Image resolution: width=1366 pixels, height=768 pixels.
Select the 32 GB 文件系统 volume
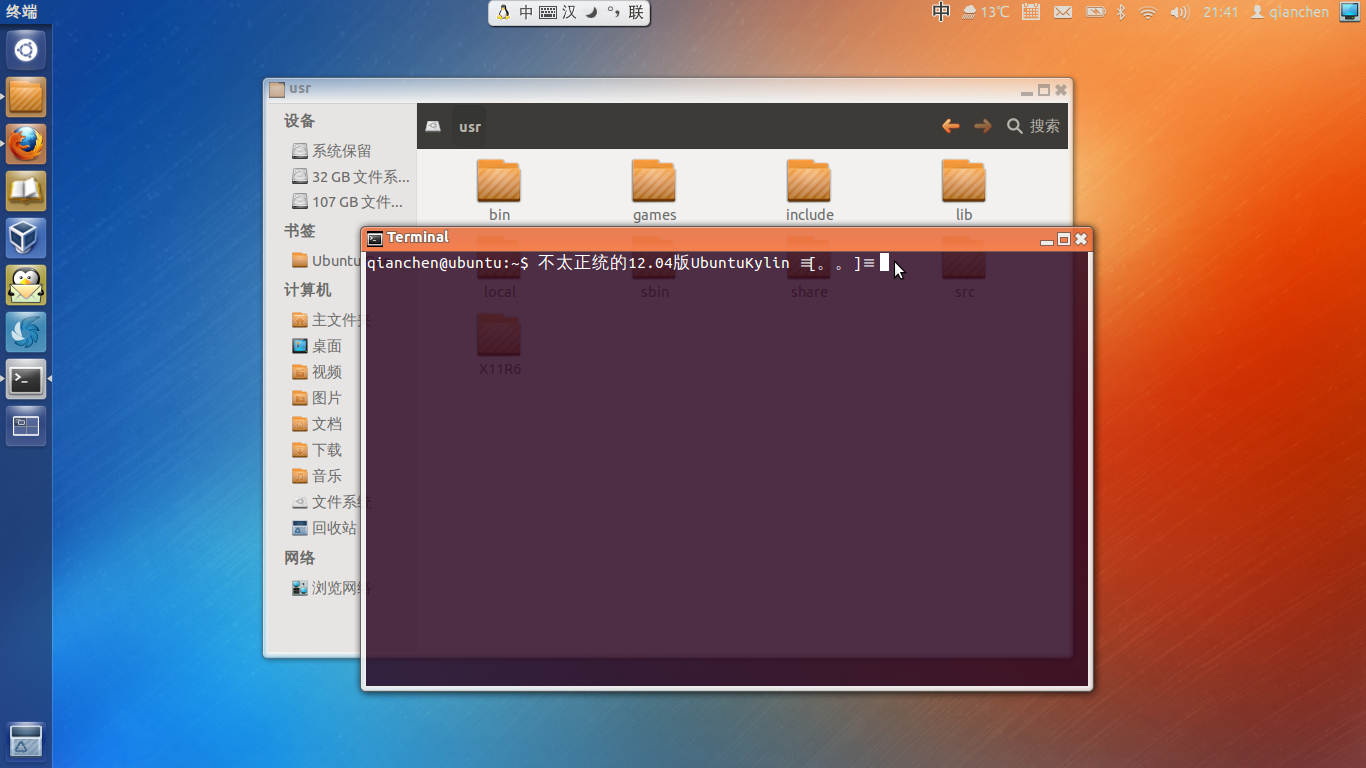(x=350, y=177)
